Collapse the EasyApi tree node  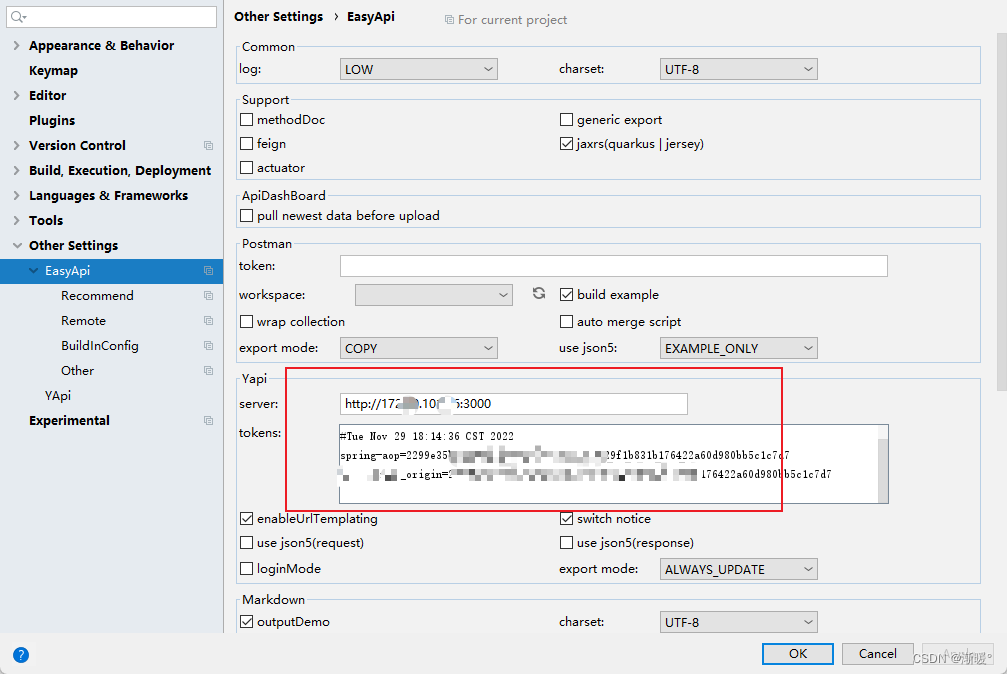[x=33, y=271]
